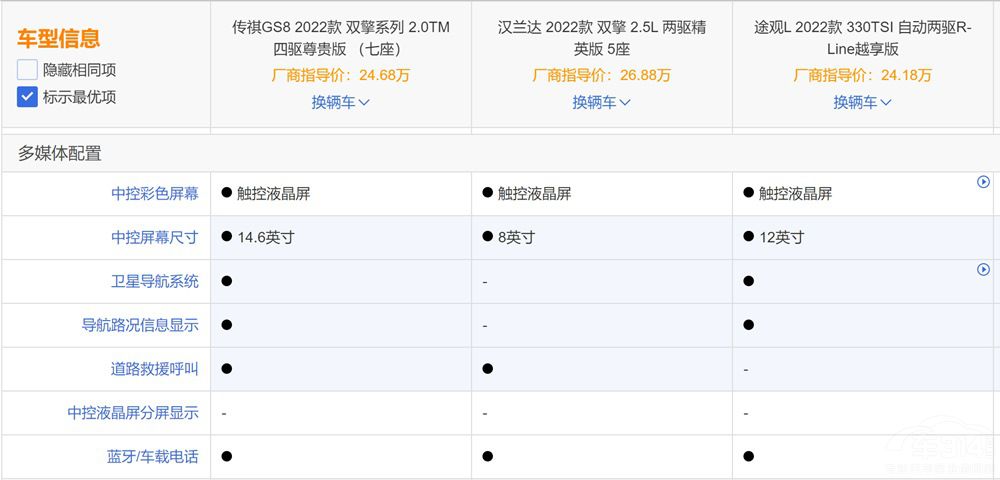Open 汉兰达 2022款 model title link
Viewport: 1000px width, 480px height.
click(x=602, y=37)
